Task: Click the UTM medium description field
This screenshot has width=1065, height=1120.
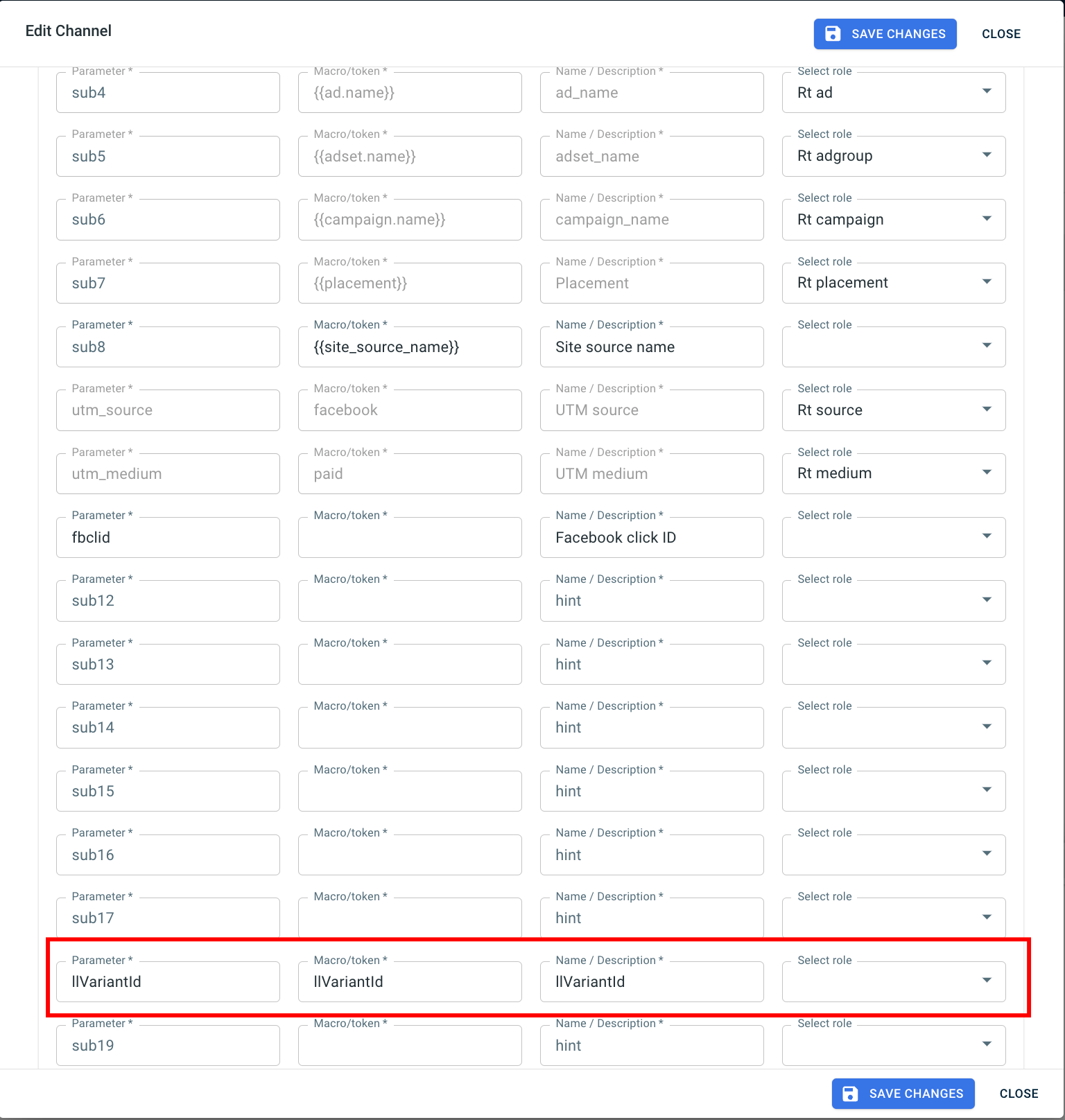Action: [x=652, y=473]
